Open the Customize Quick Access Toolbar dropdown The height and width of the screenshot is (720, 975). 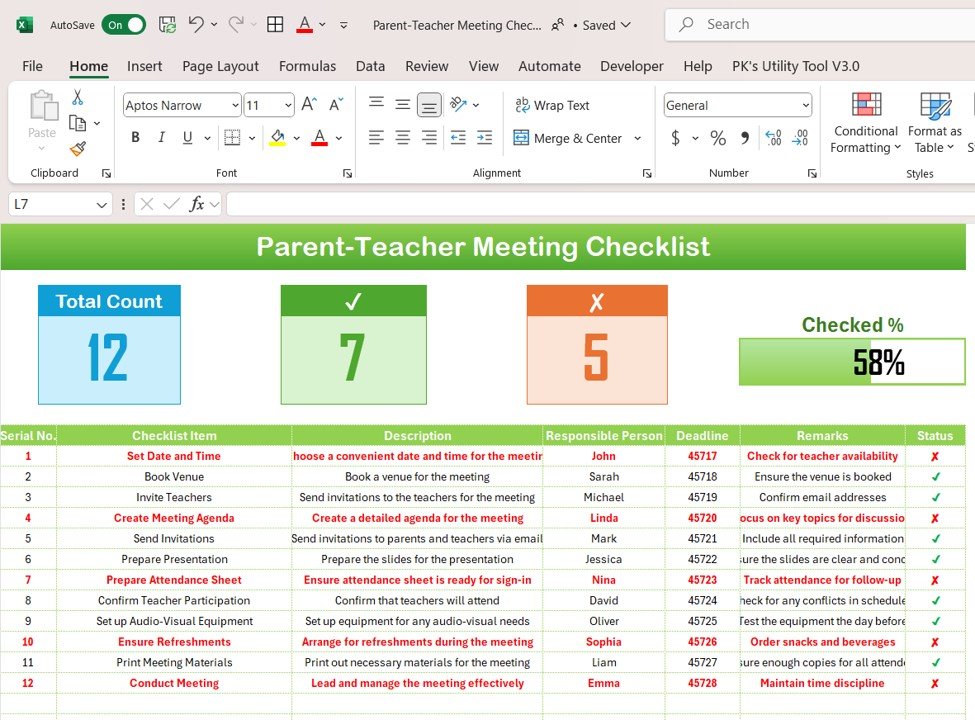pos(343,25)
